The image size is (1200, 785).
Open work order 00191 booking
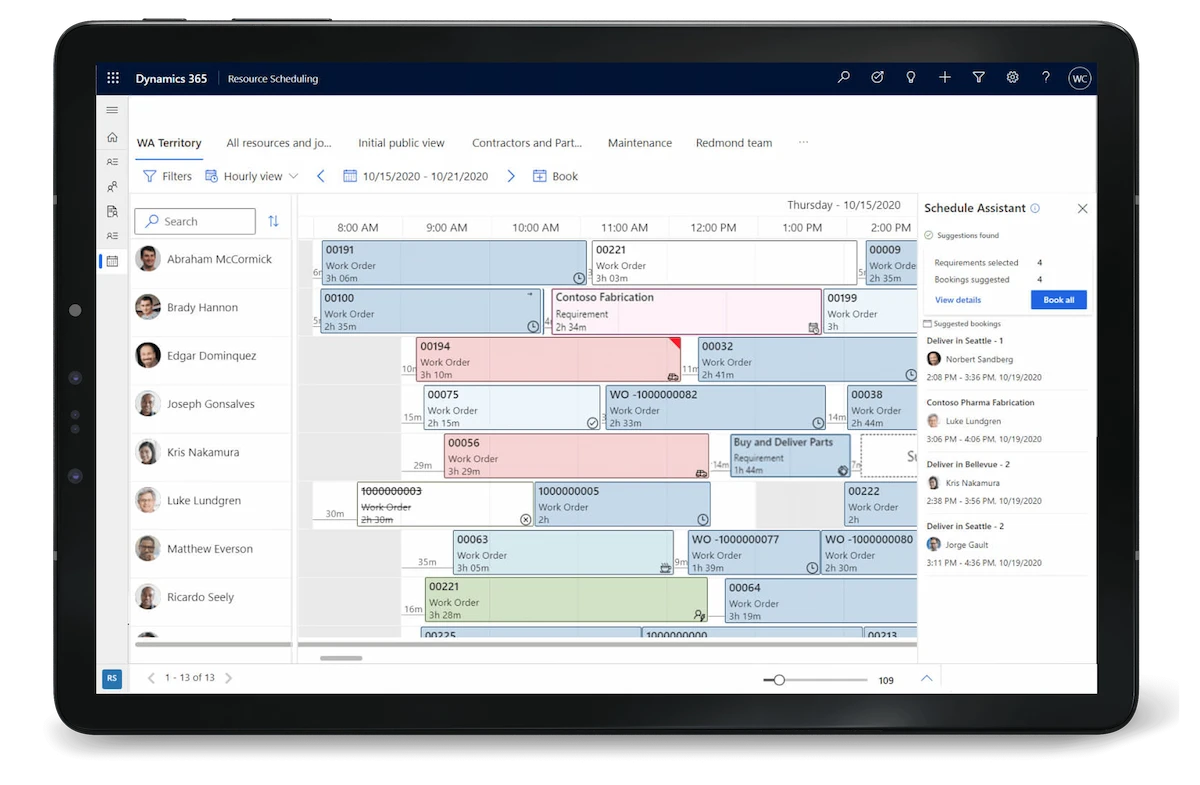(454, 263)
